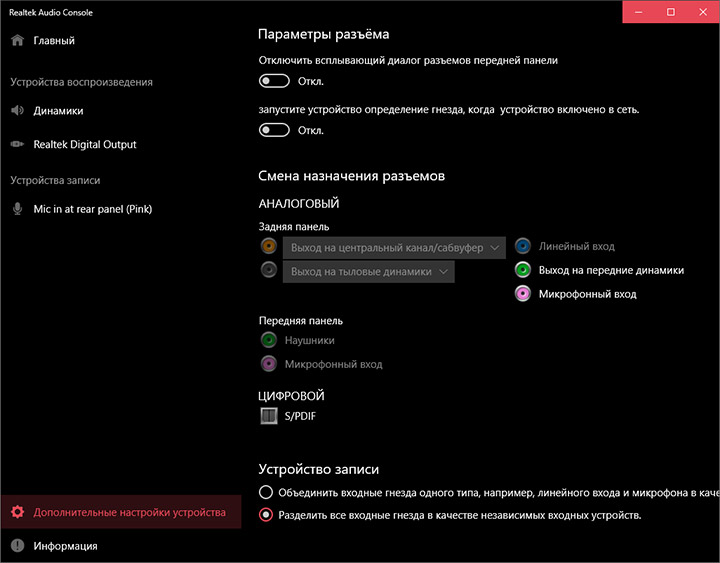Click the front panel microphone jack icon
The image size is (720, 563).
tap(268, 364)
